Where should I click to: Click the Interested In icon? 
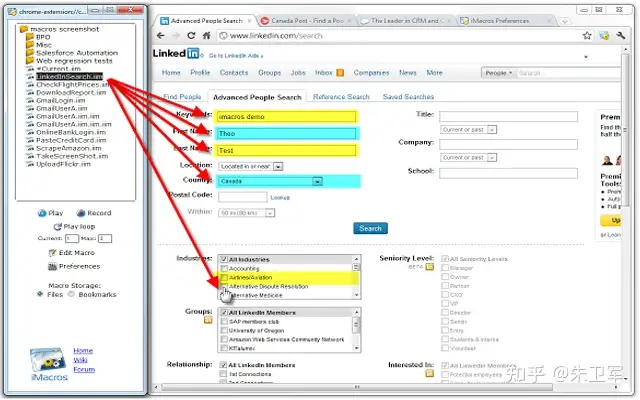(x=429, y=373)
